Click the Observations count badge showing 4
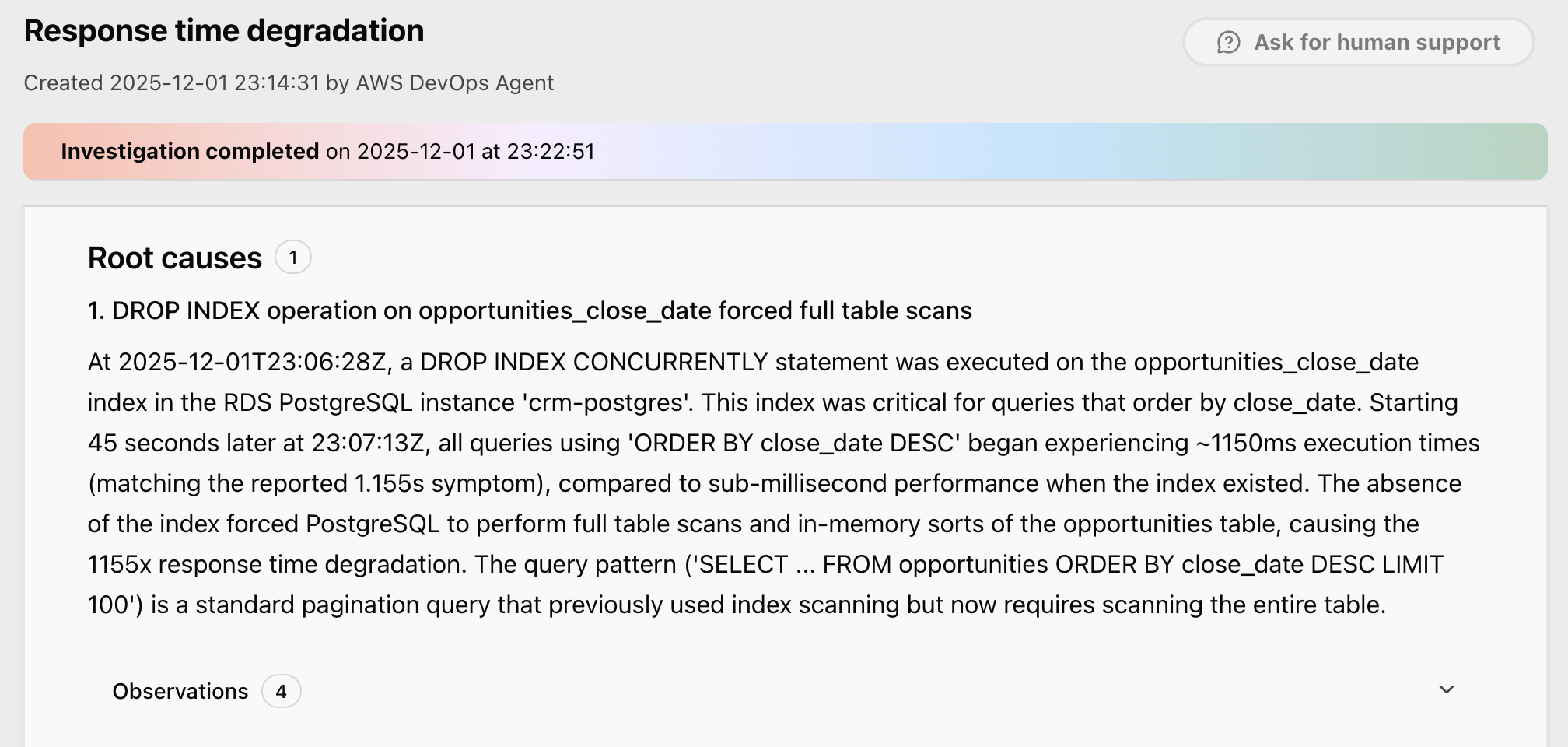Viewport: 1568px width, 747px height. click(x=281, y=691)
